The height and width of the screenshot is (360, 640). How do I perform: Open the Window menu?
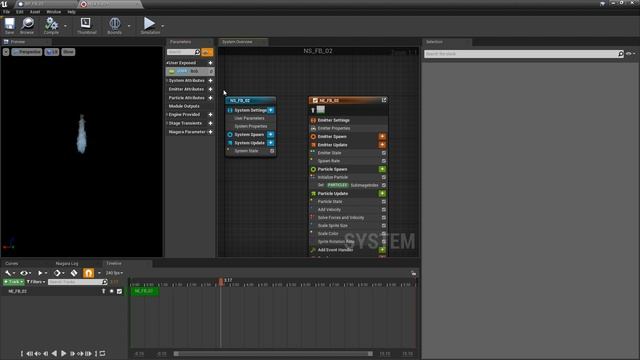(53, 12)
